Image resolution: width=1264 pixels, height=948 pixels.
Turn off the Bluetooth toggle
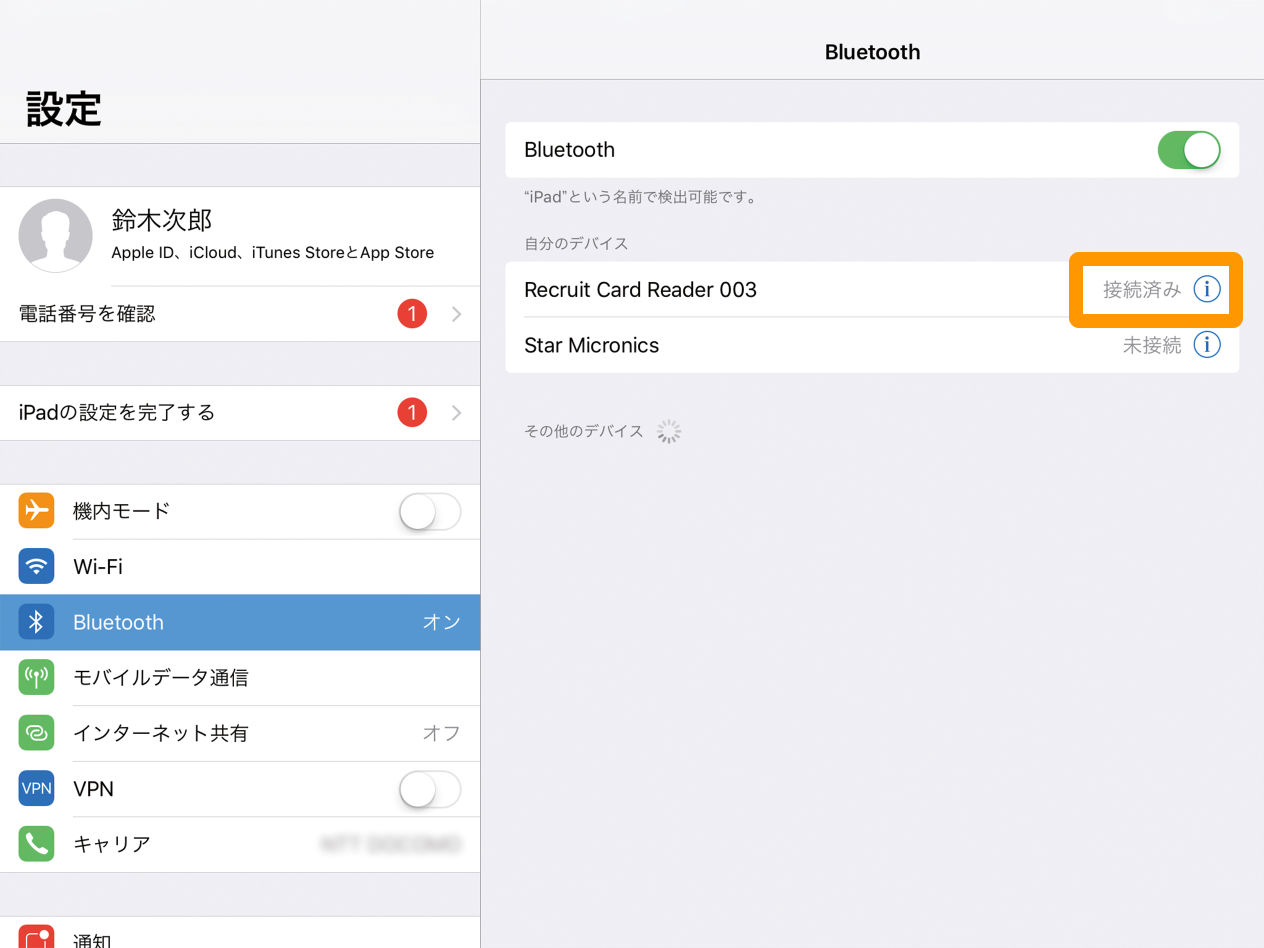click(1189, 150)
